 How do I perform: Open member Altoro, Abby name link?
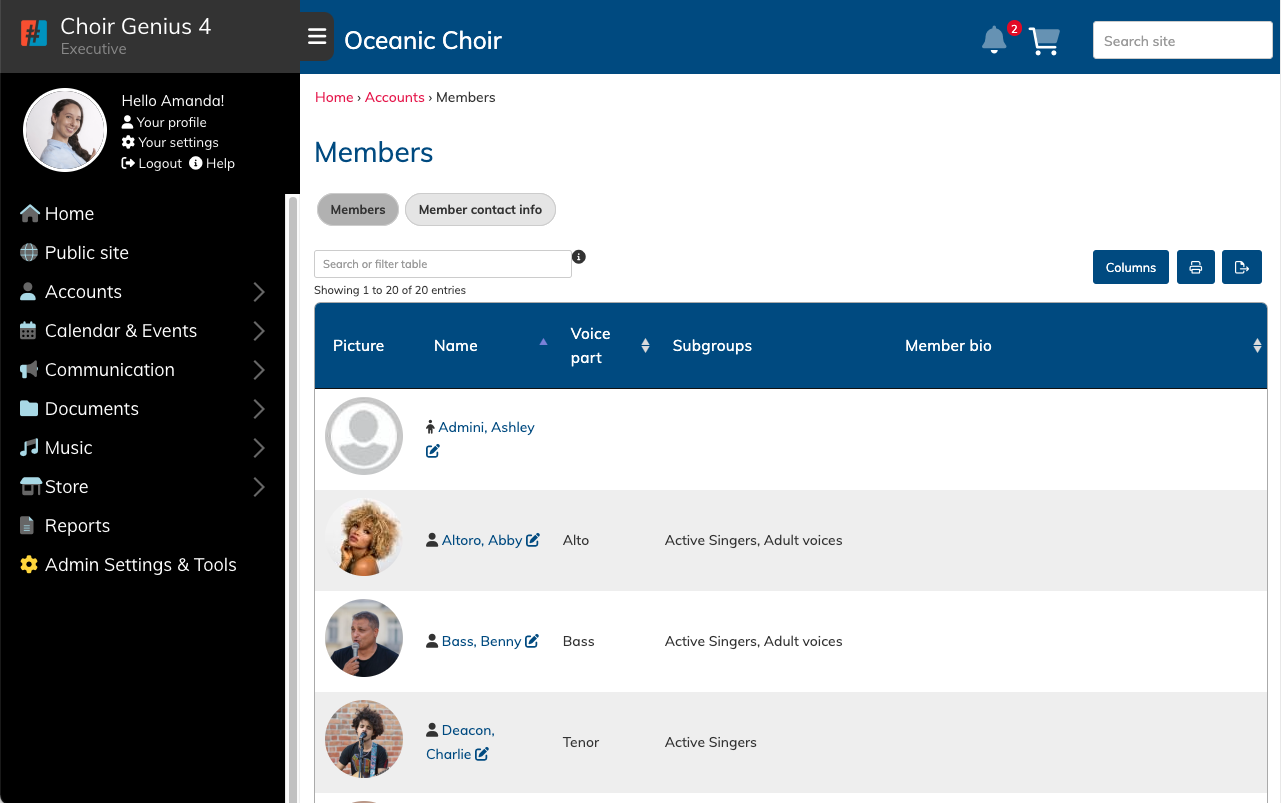point(482,540)
